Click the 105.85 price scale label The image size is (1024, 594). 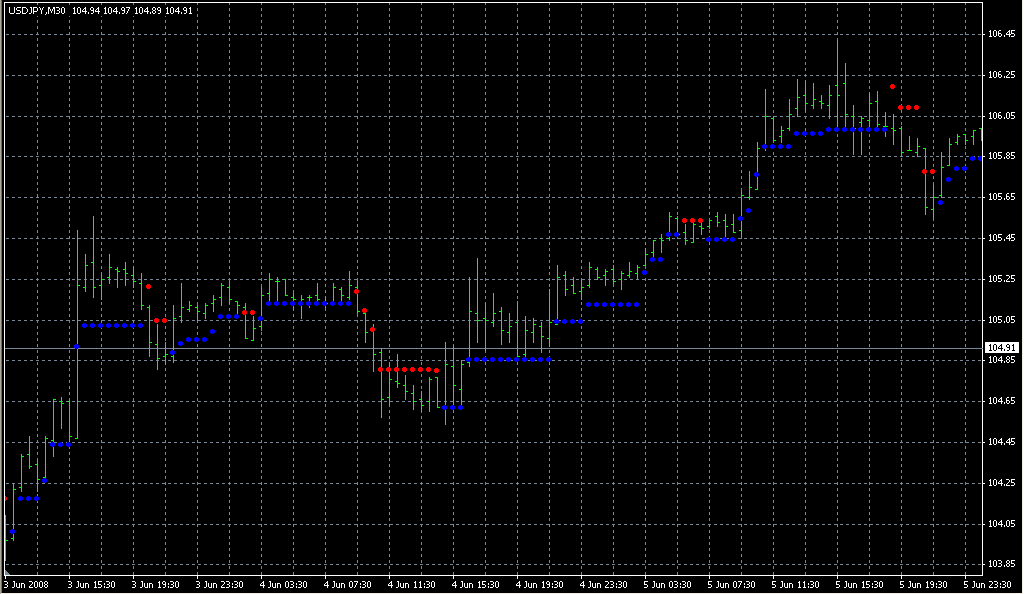click(1001, 157)
